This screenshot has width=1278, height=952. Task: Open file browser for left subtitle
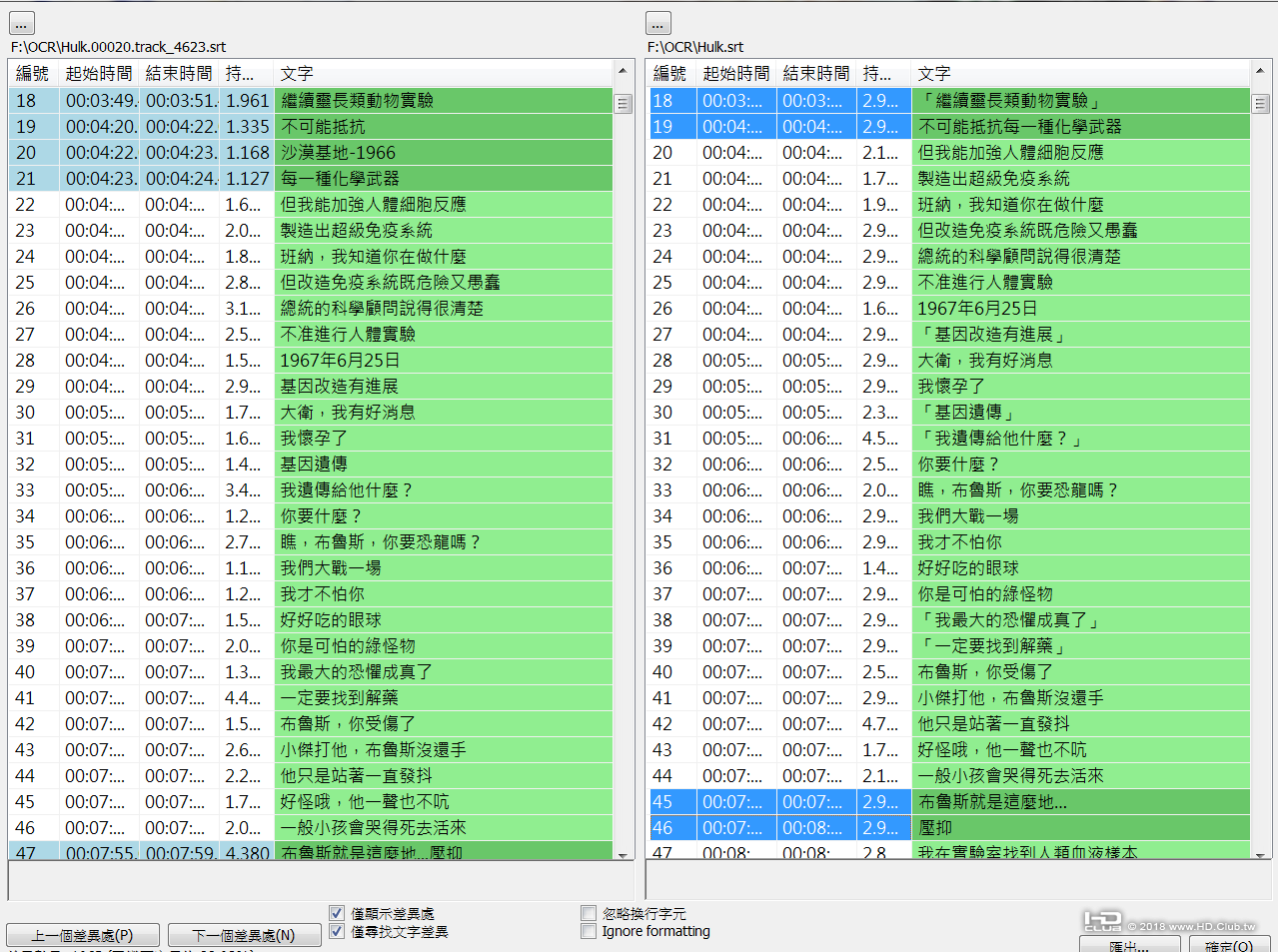point(21,23)
